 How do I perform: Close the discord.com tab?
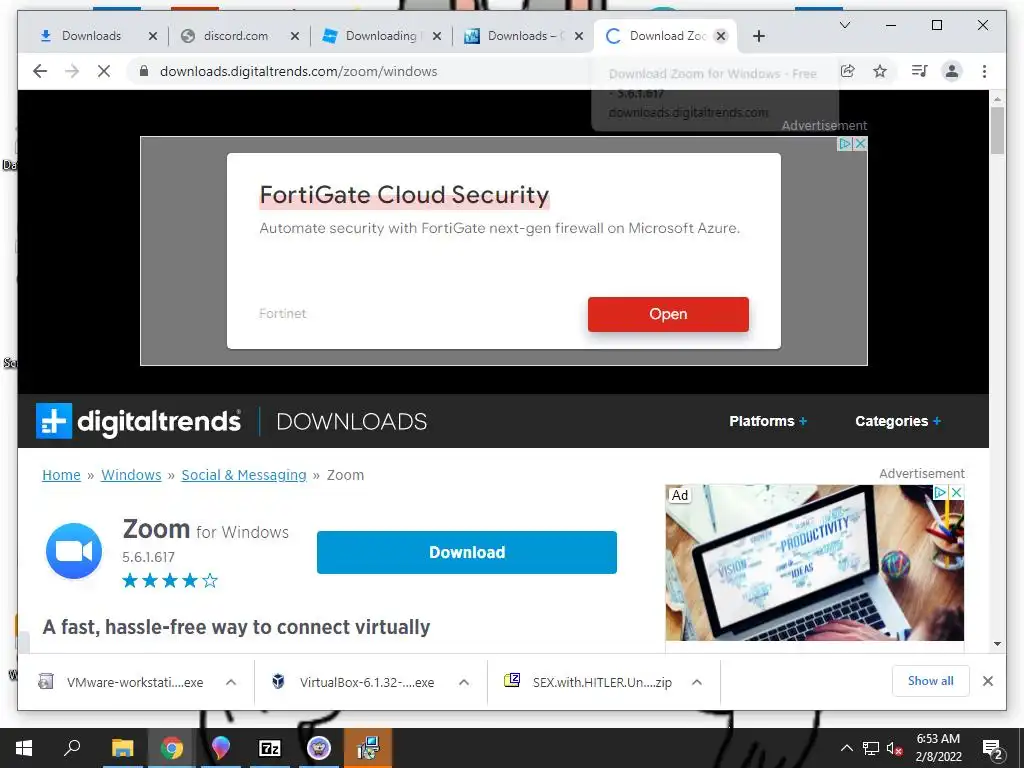(x=295, y=36)
